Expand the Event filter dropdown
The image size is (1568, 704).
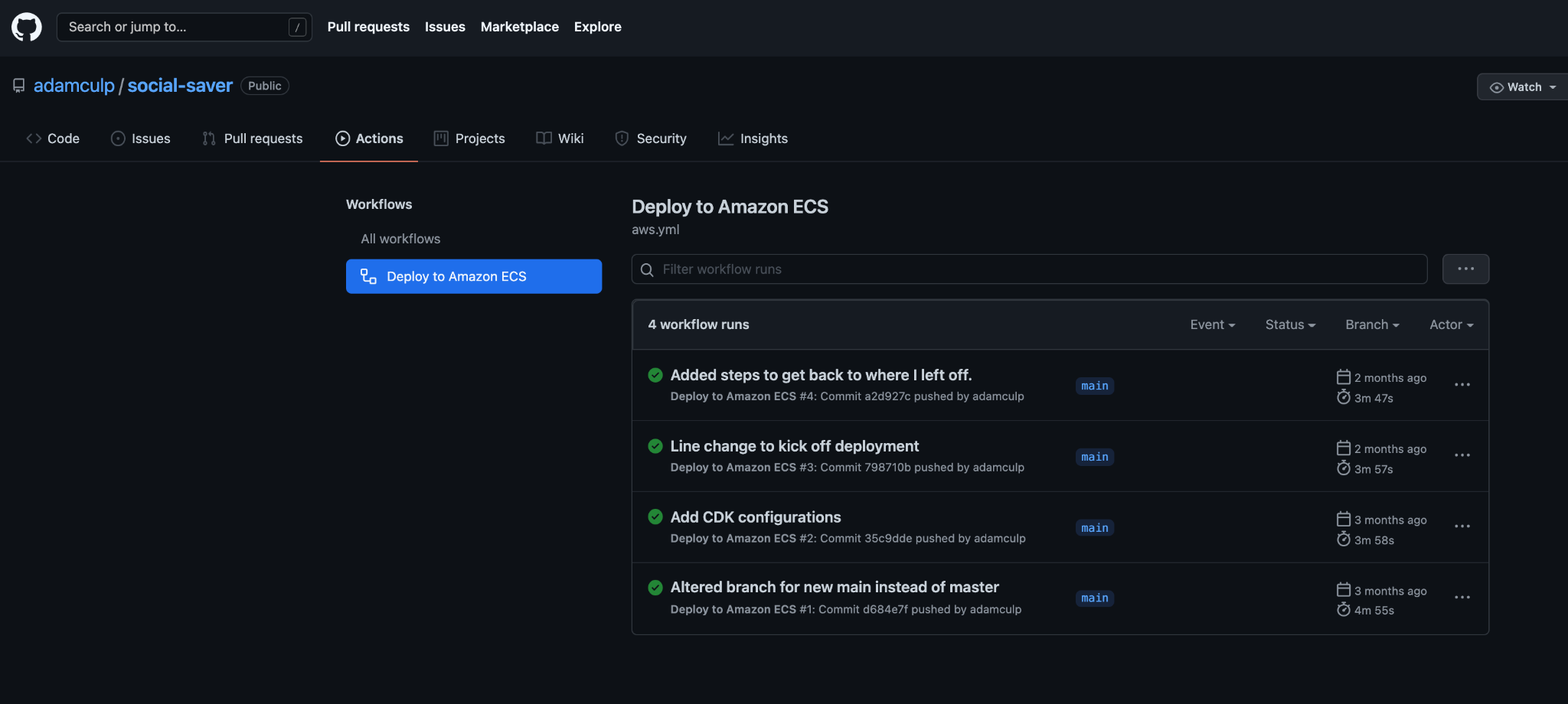tap(1213, 324)
